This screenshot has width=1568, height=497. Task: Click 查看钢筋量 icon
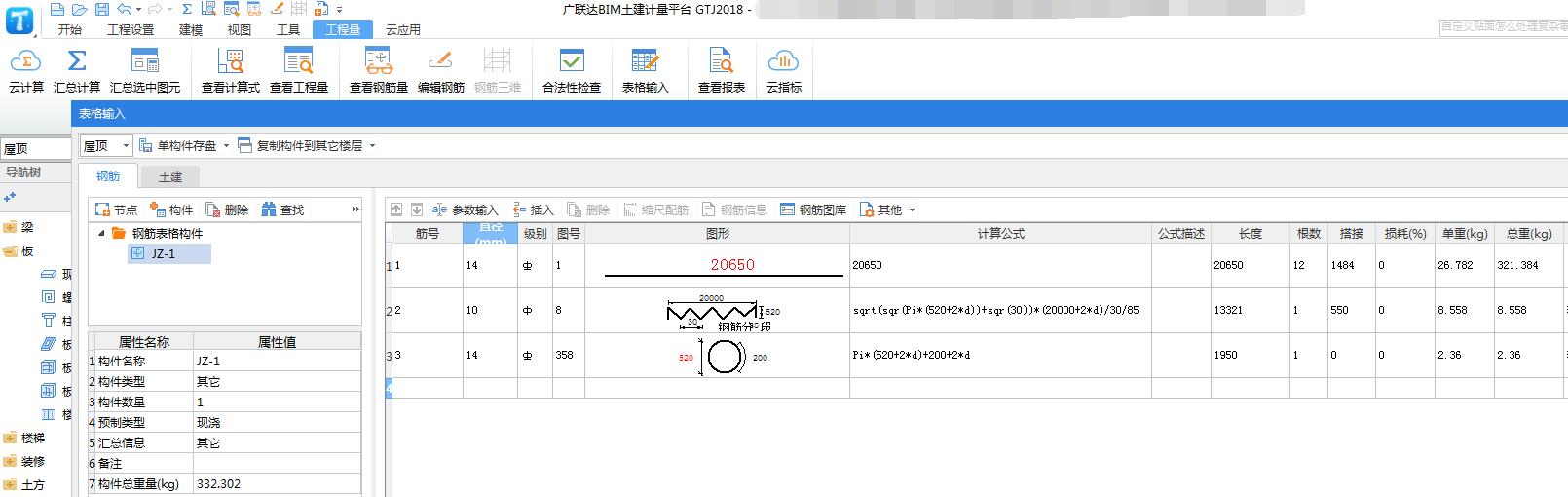click(379, 70)
